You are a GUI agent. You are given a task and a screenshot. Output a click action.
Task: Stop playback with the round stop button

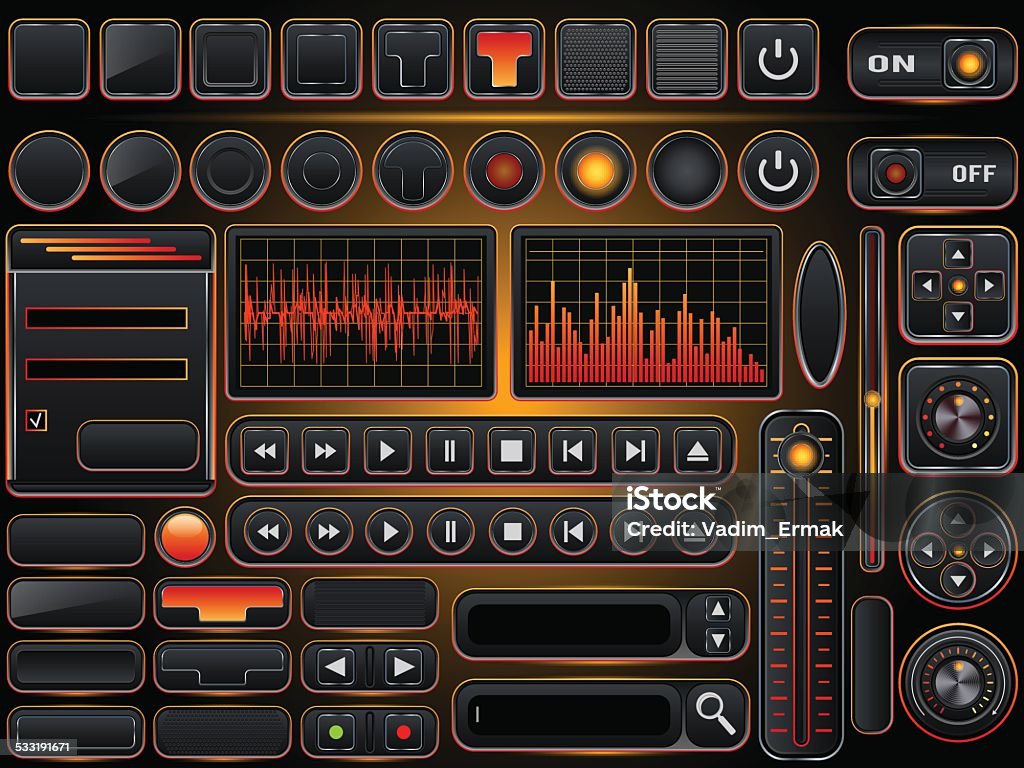(x=513, y=532)
